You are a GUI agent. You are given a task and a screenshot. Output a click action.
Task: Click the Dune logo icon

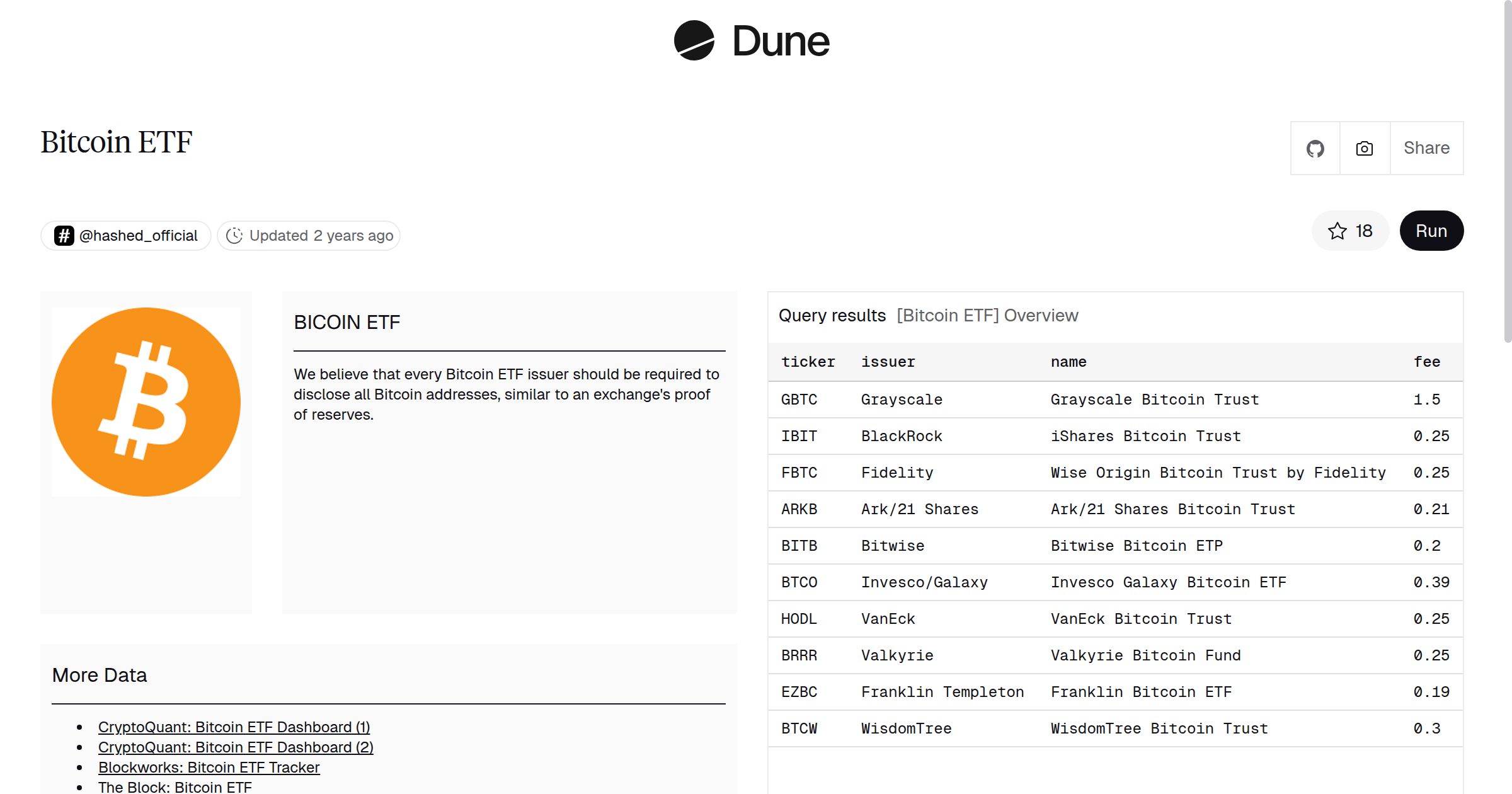694,40
